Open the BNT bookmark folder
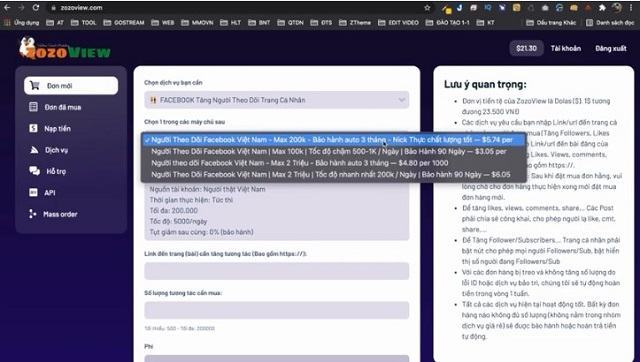Screen dimensions: 640x362 259,22
